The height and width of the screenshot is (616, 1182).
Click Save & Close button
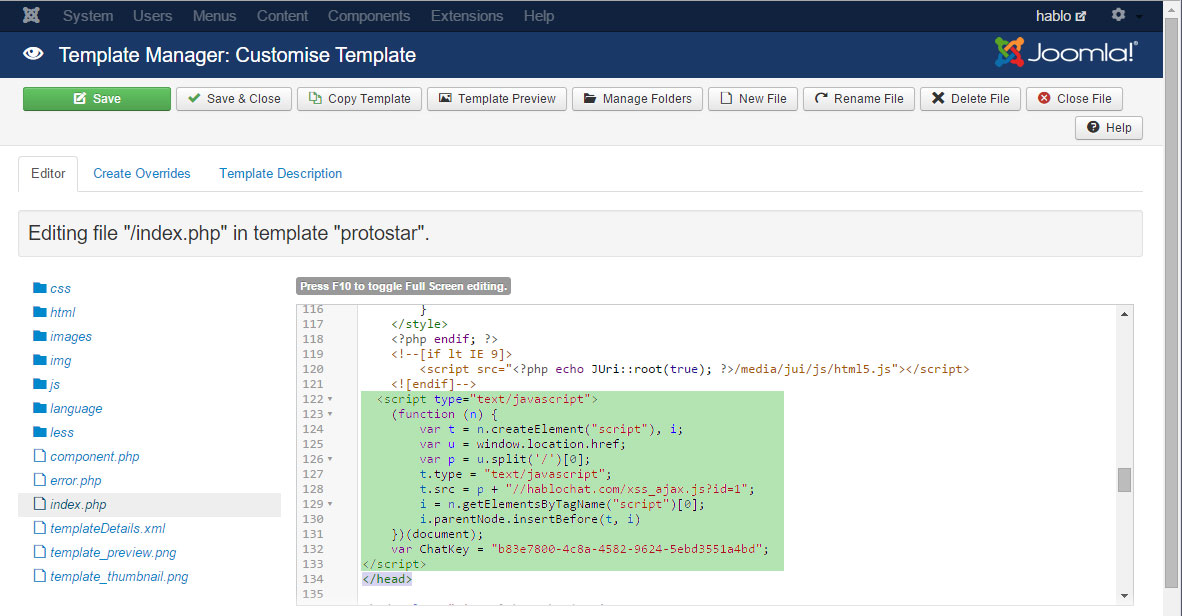(234, 99)
